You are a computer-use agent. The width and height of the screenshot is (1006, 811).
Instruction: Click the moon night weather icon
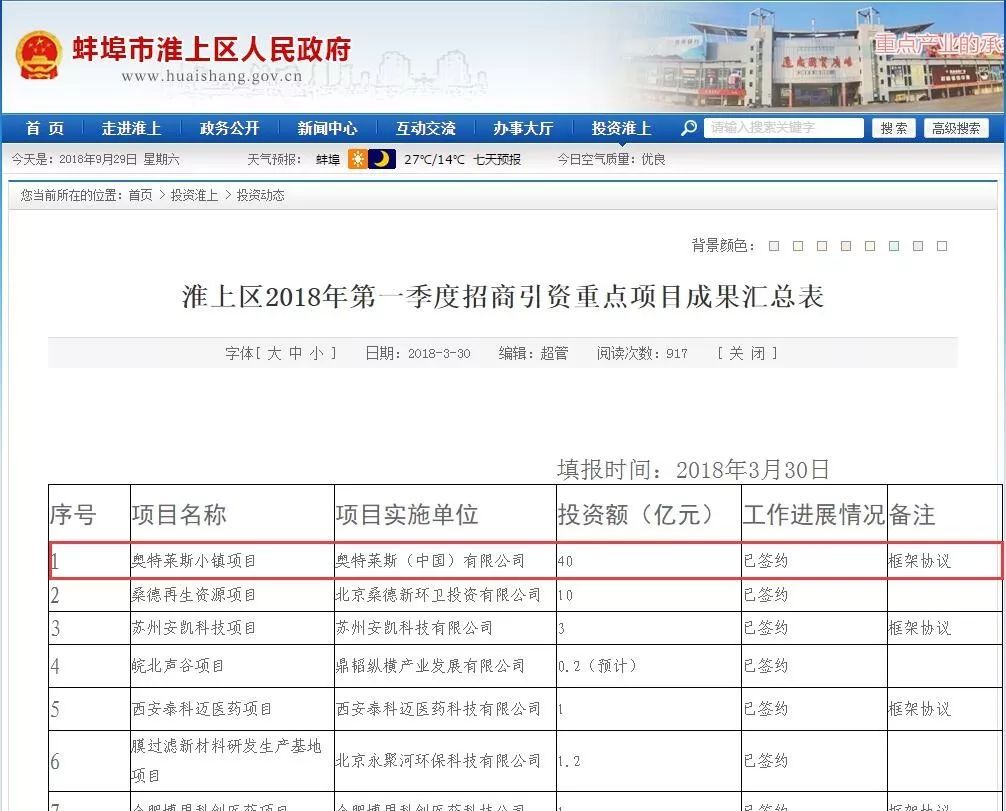click(381, 159)
